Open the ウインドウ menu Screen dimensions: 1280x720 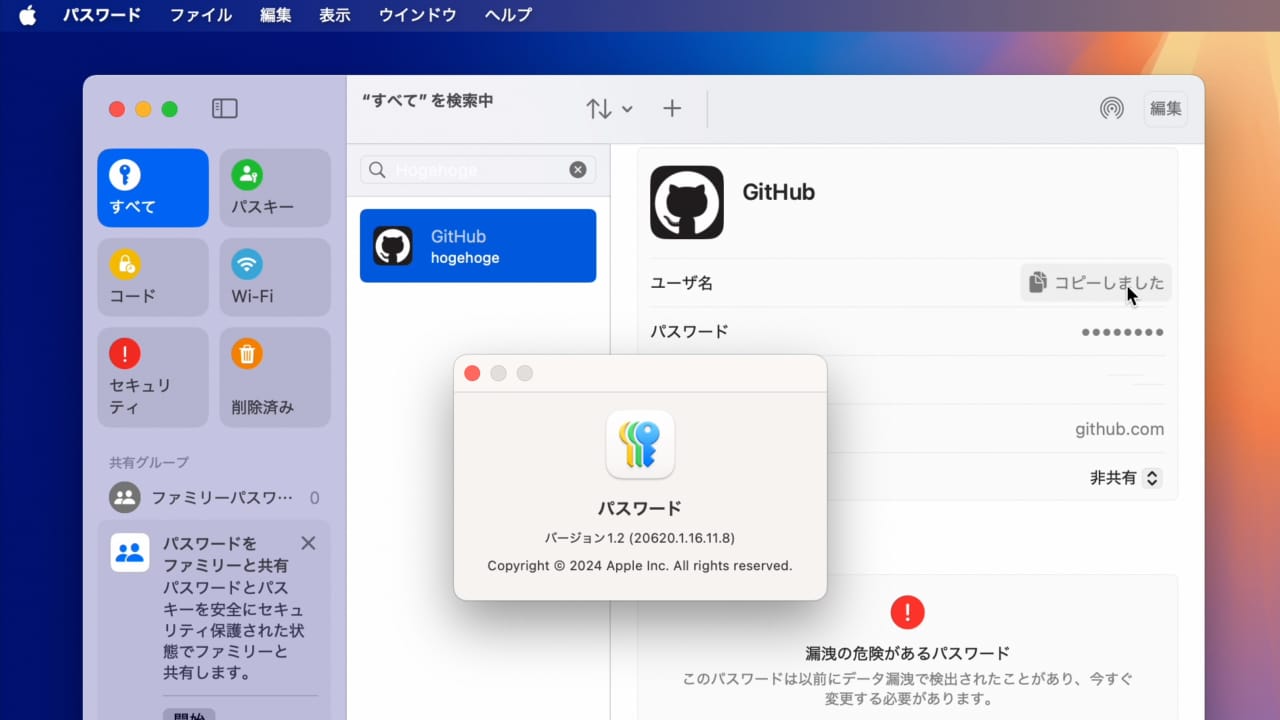tap(417, 15)
